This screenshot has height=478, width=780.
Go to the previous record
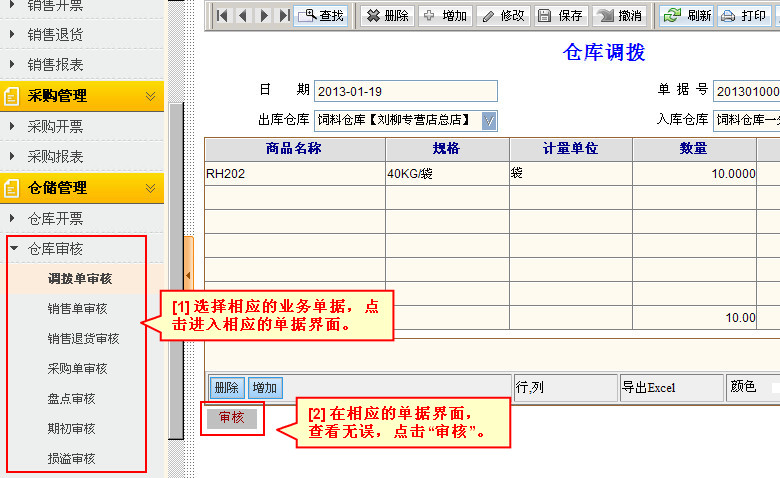[x=243, y=16]
